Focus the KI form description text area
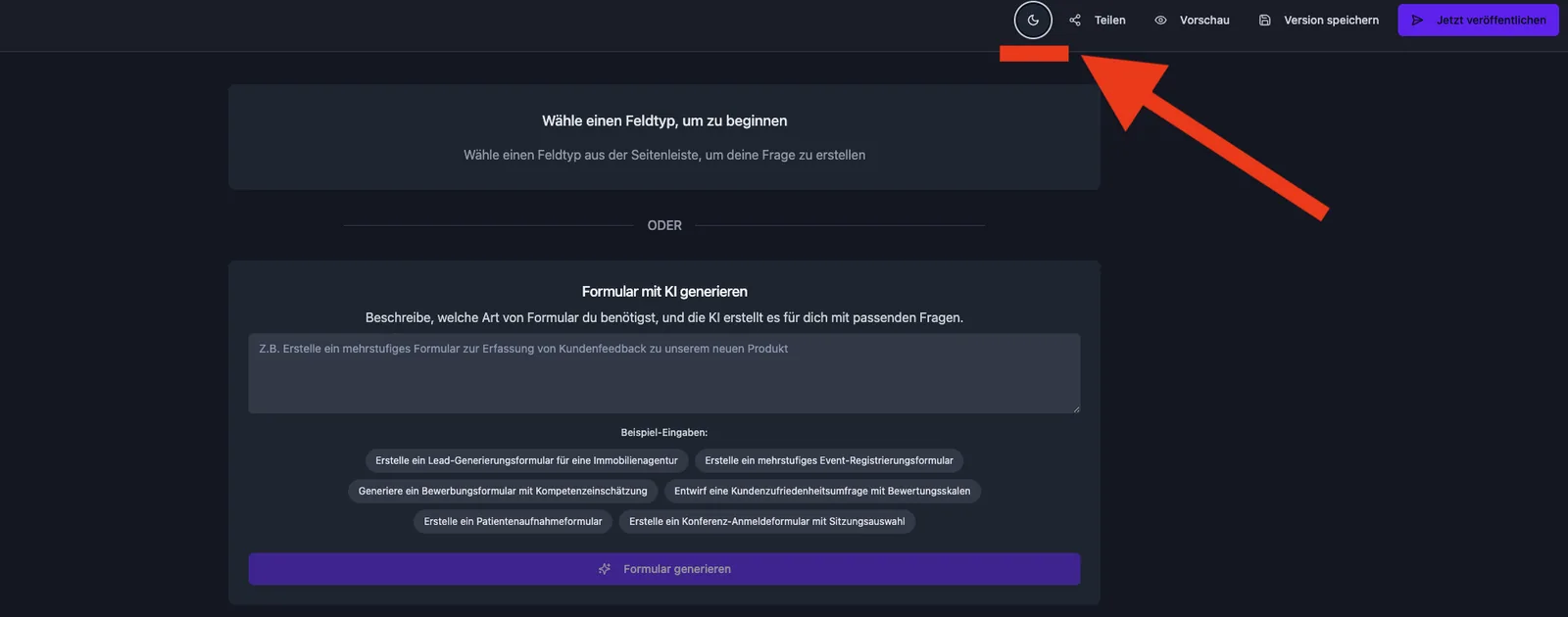 664,373
